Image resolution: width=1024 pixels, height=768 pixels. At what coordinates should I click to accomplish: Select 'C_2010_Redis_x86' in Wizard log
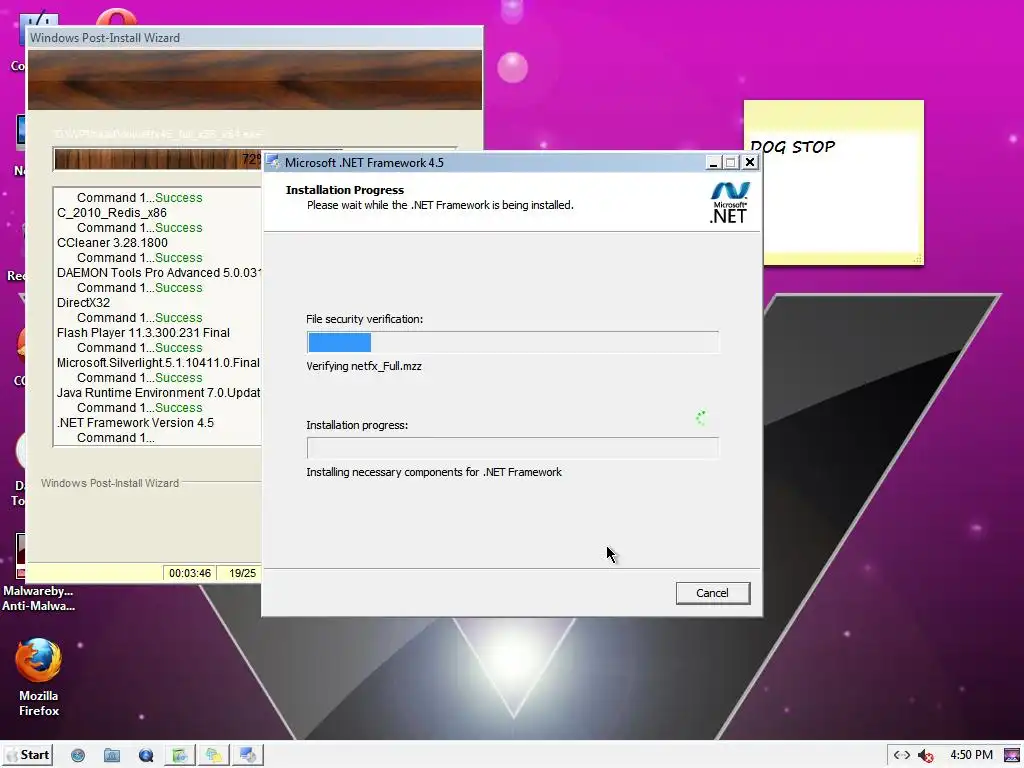[112, 212]
